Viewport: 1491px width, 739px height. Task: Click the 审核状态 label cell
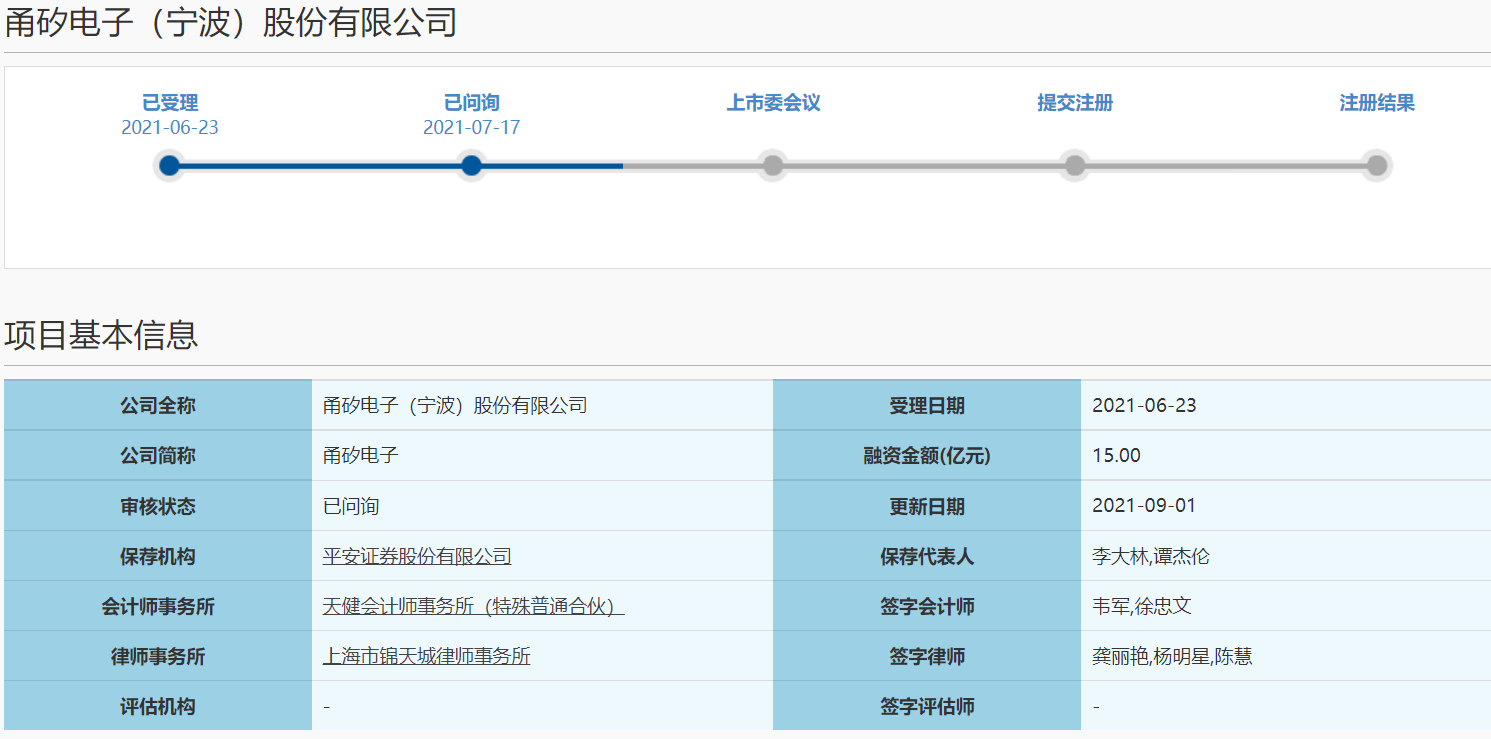coord(158,505)
